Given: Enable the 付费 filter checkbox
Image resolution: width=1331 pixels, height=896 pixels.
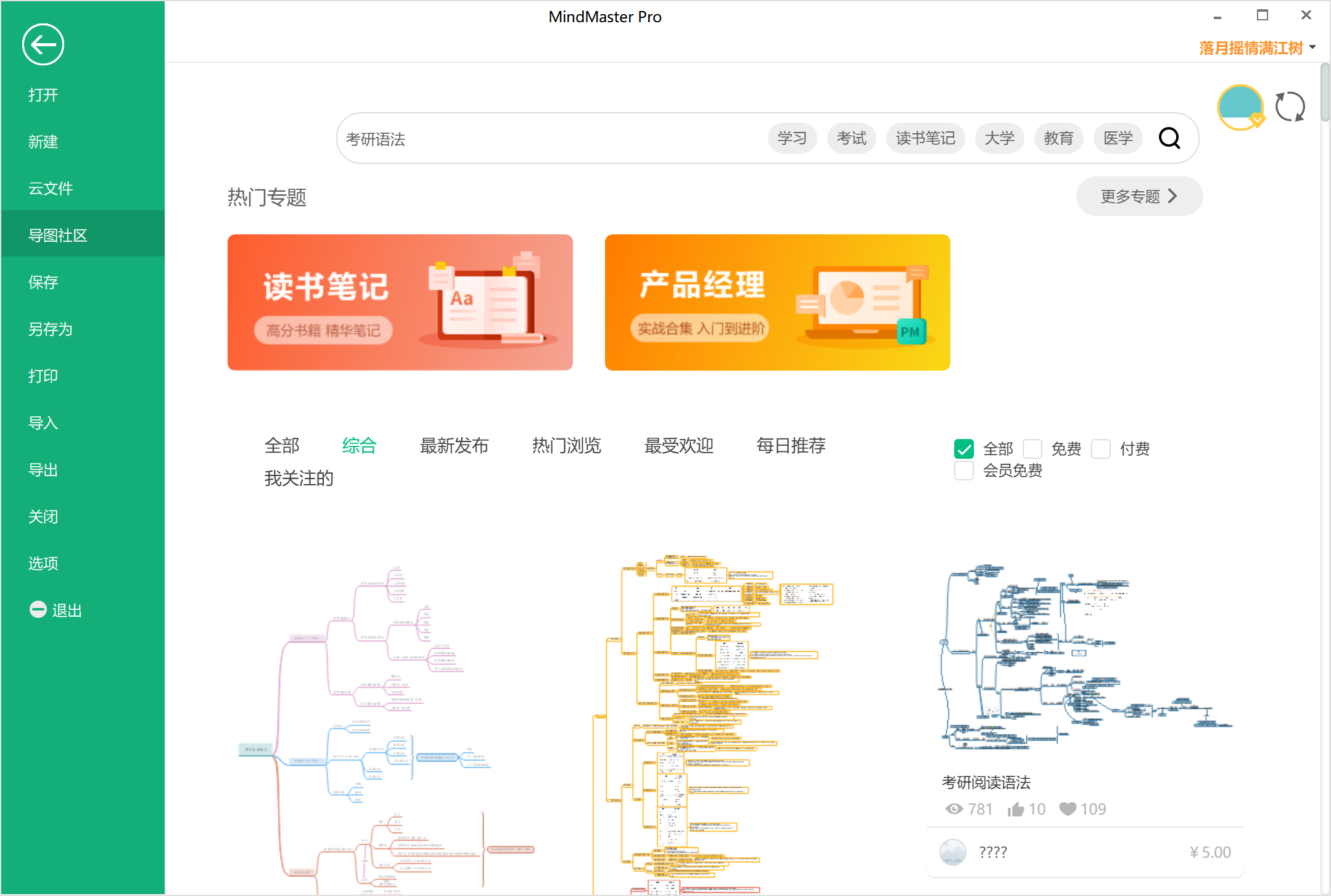Looking at the screenshot, I should click(1101, 448).
